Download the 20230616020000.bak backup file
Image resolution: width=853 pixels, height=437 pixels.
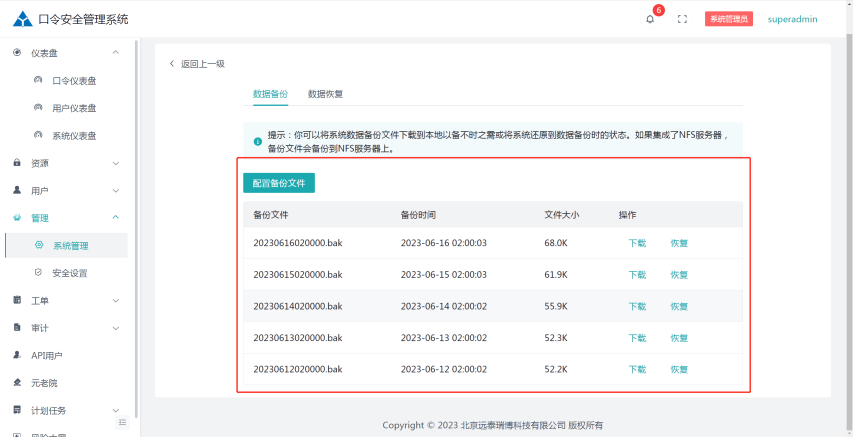636,243
